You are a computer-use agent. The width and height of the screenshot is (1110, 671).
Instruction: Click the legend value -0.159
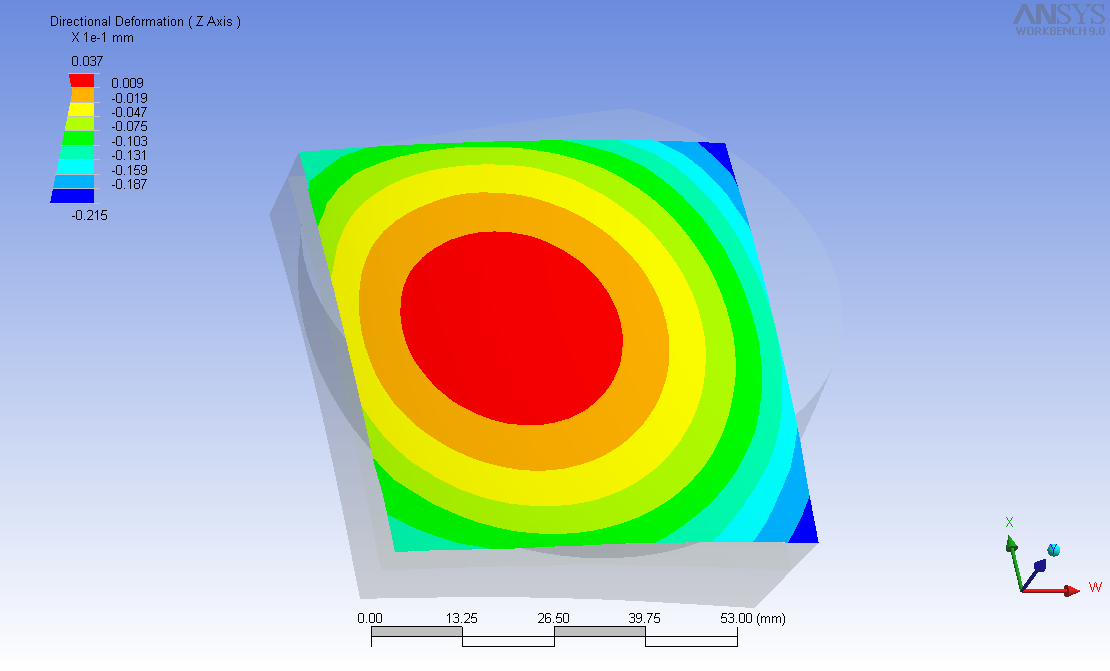(130, 171)
